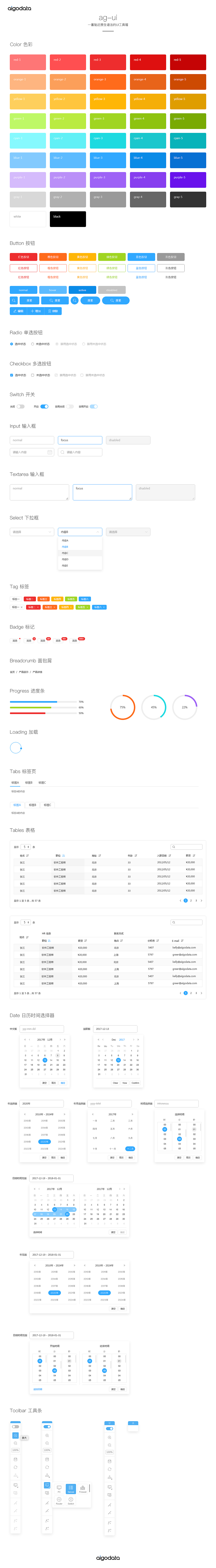Image resolution: width=216 pixels, height=1568 pixels.
Task: Click the magnifier icon inside the search input
Action: (x=62, y=452)
